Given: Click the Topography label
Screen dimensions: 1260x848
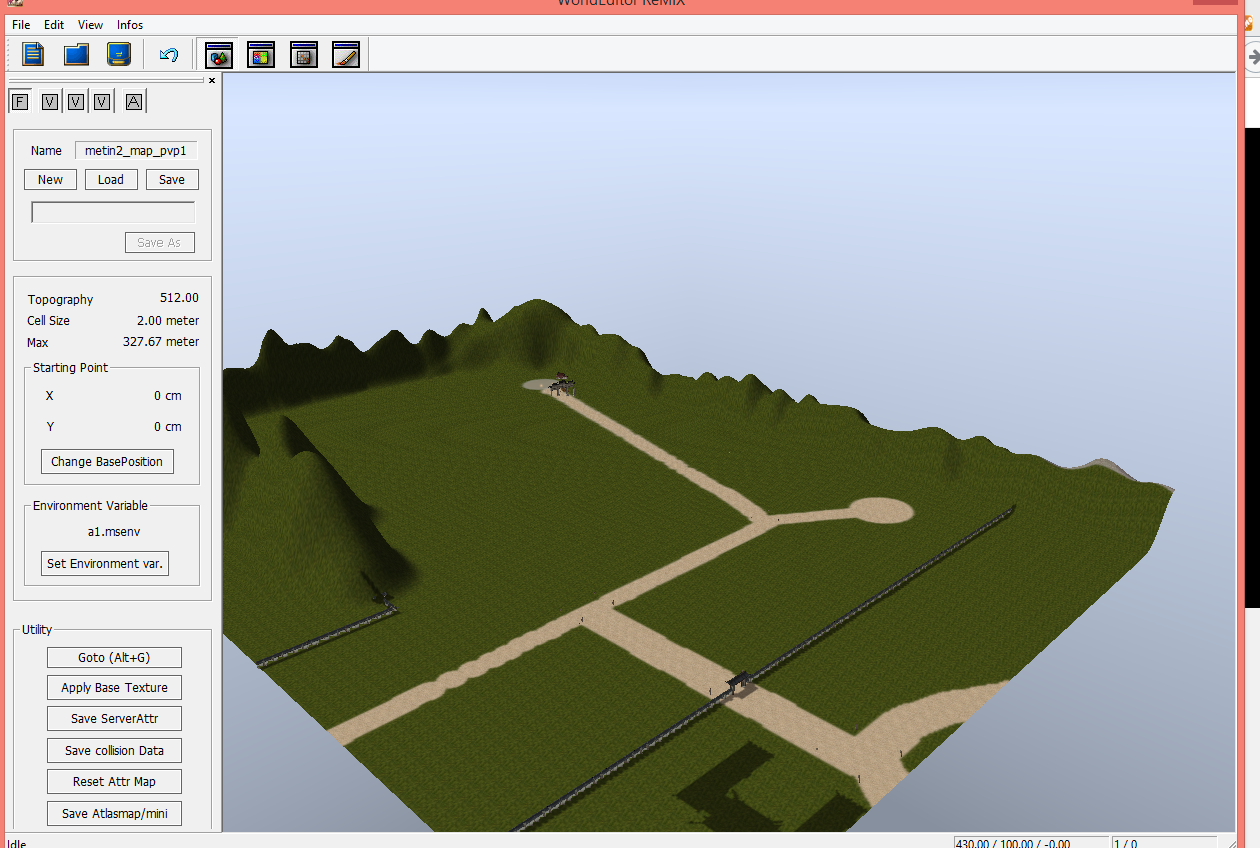Looking at the screenshot, I should point(60,299).
